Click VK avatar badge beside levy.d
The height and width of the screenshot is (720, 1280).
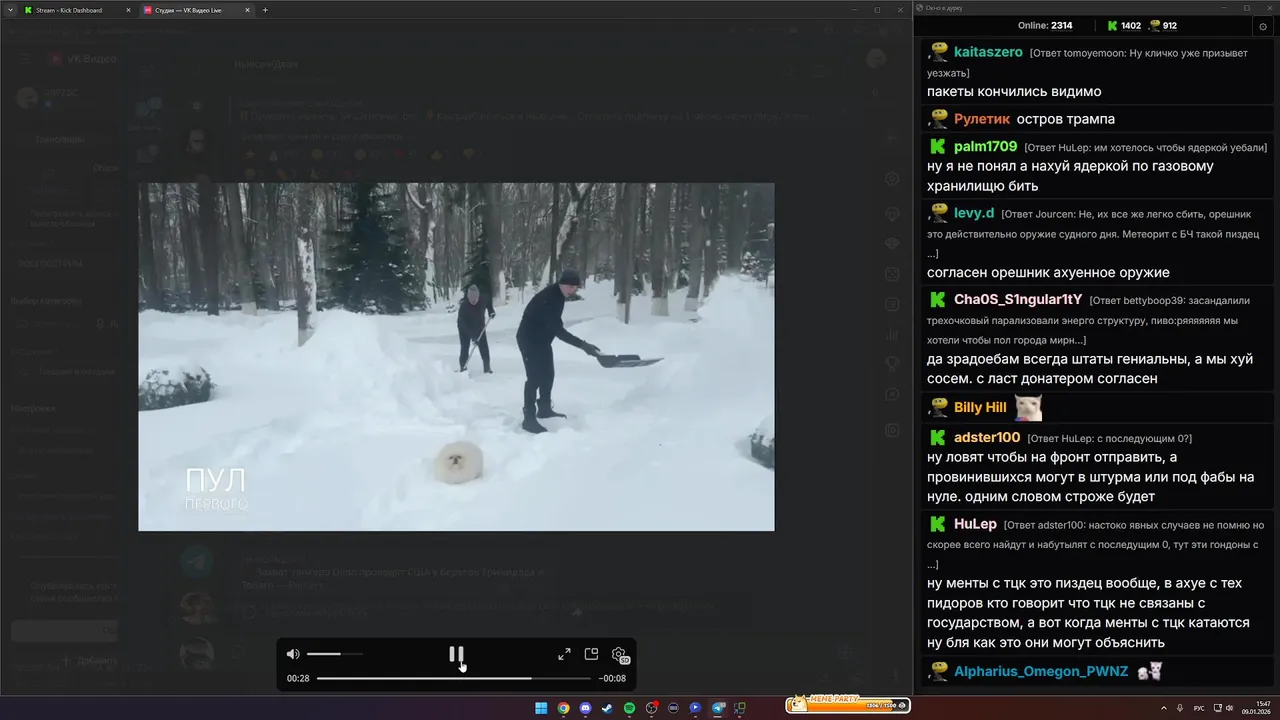(938, 212)
